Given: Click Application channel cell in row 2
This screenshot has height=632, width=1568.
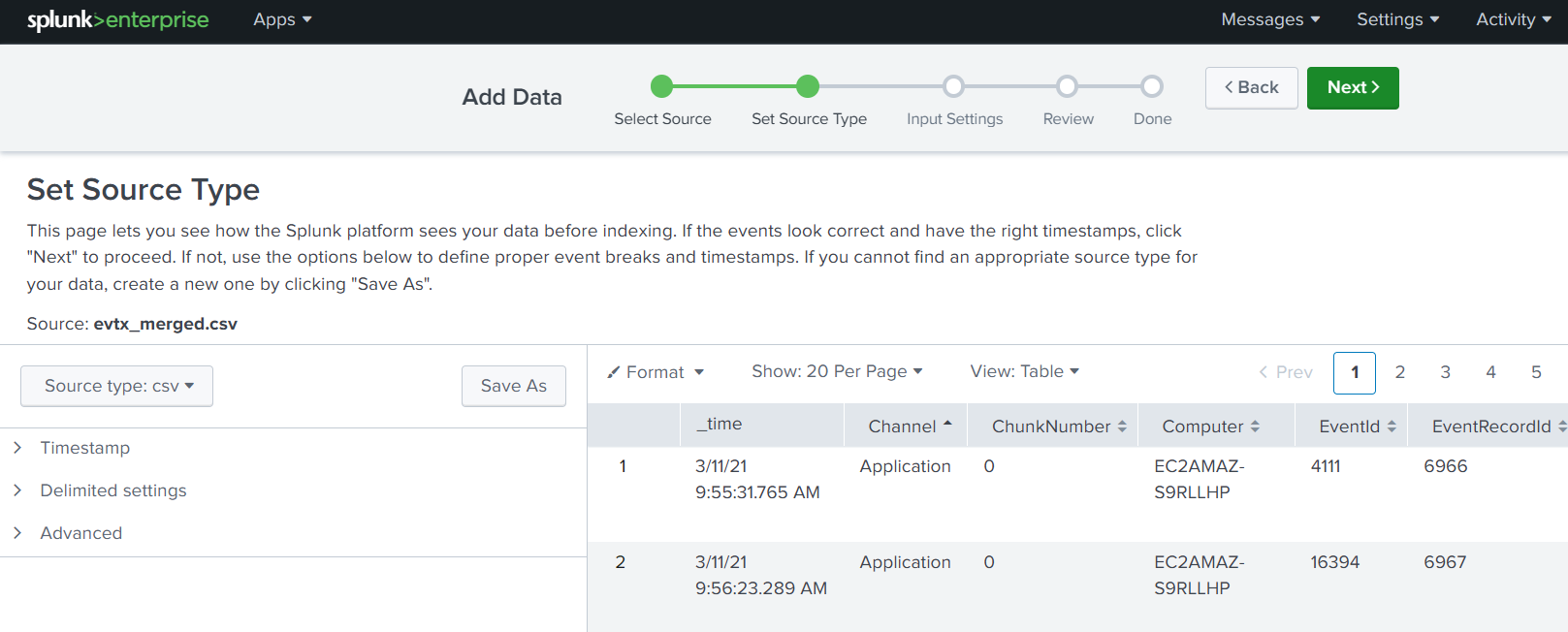Looking at the screenshot, I should click(x=905, y=562).
